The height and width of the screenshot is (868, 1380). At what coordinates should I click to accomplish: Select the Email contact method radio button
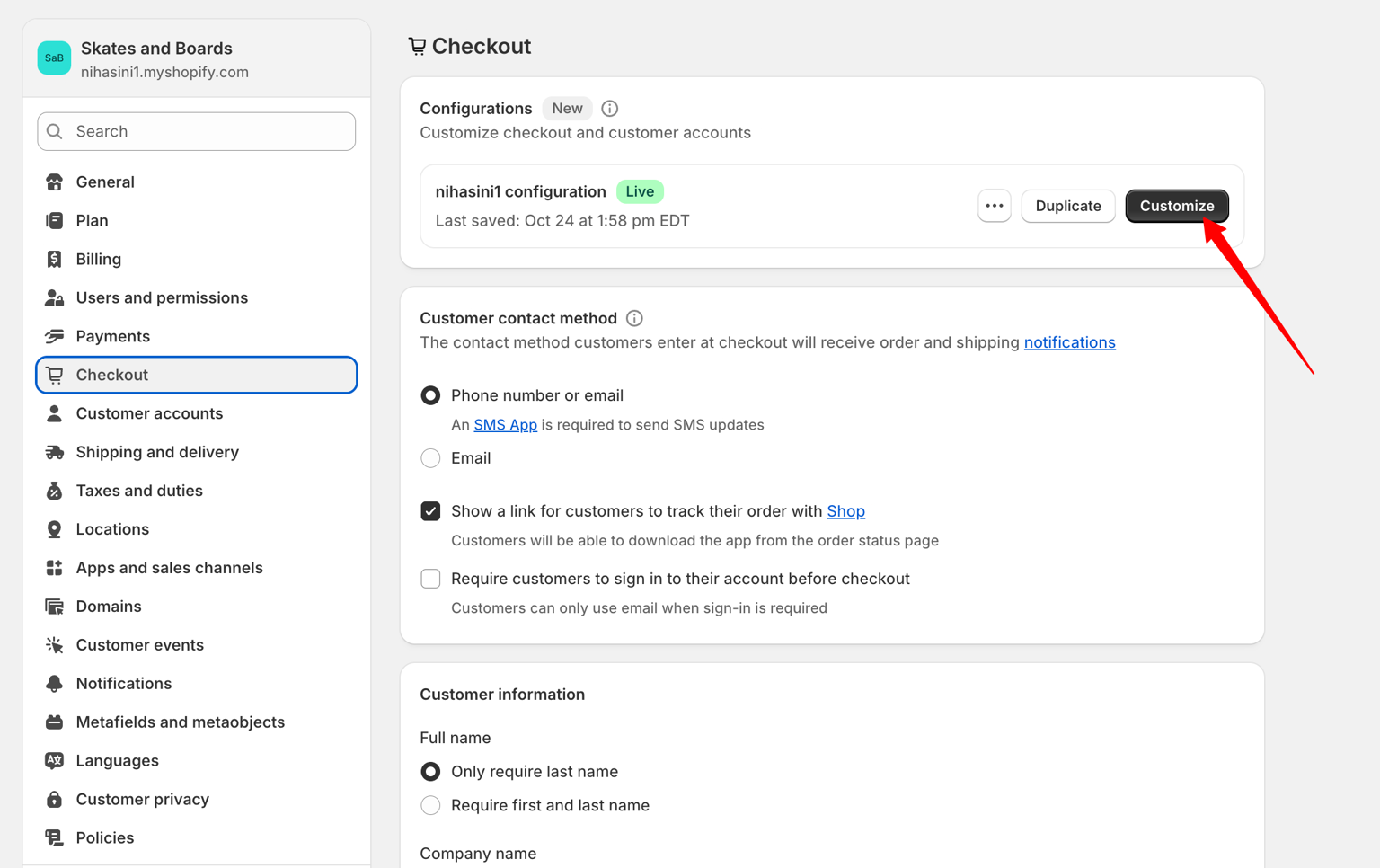pos(430,458)
